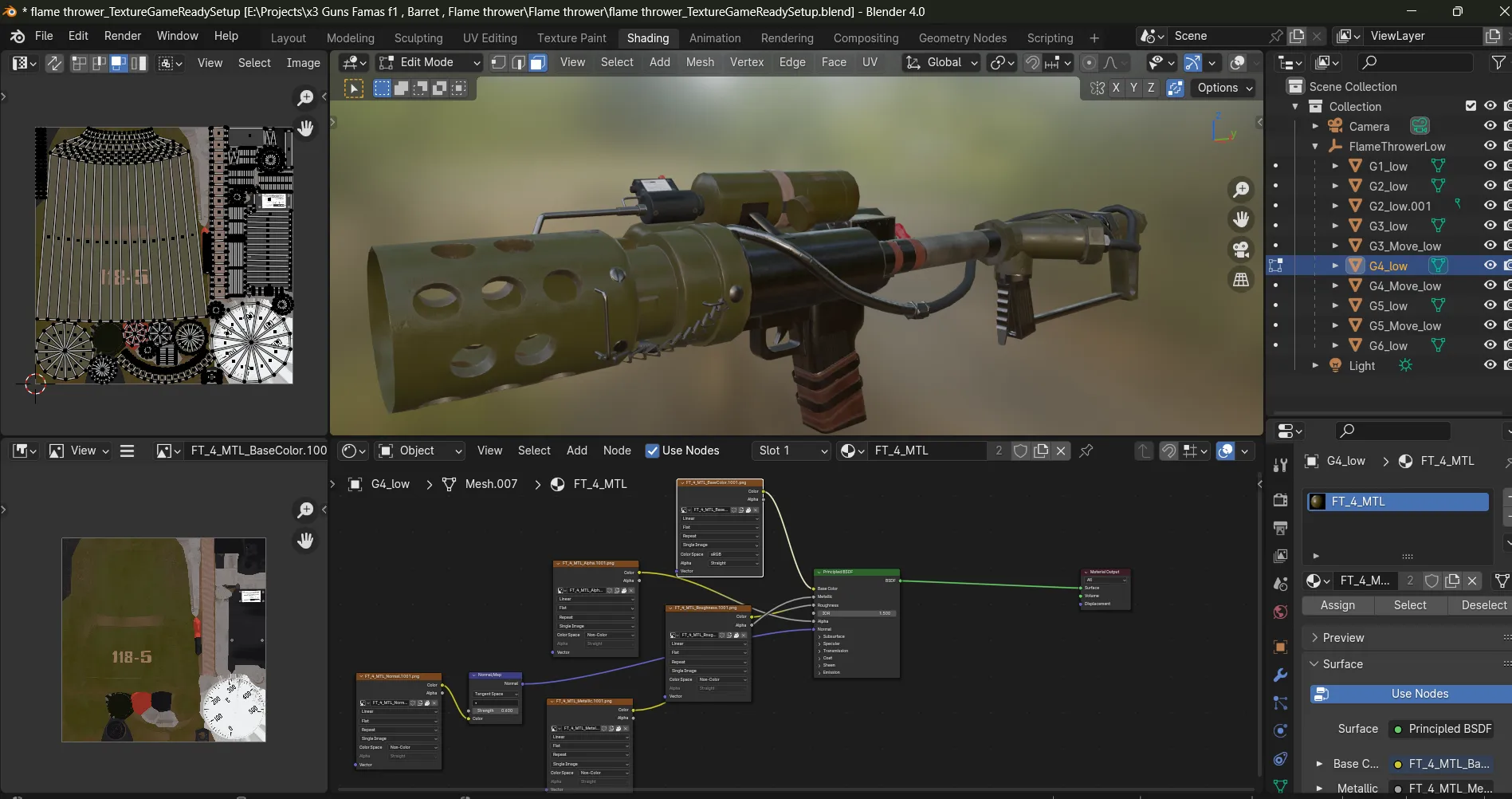Open the Render menu
Screen dimensions: 1512x799
coord(122,36)
